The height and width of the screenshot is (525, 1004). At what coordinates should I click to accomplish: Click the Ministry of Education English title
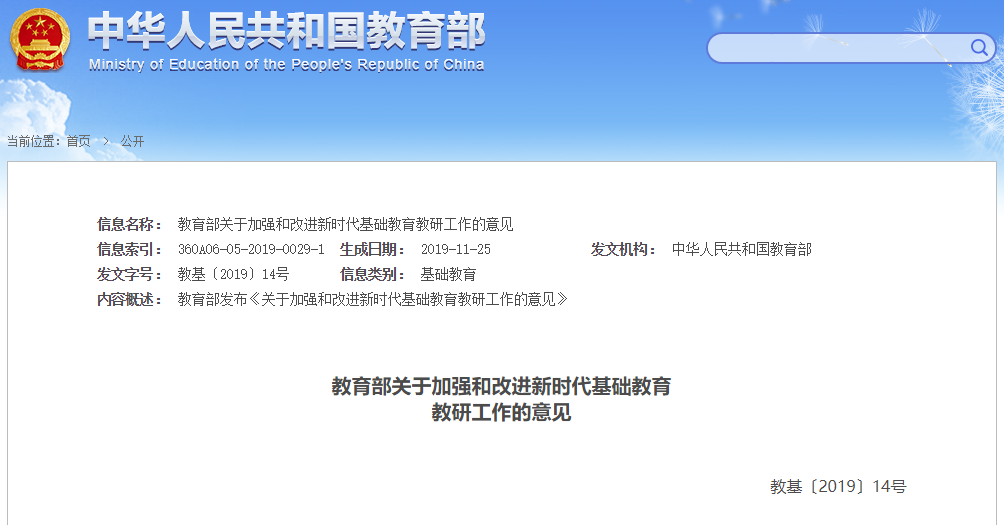tap(286, 65)
